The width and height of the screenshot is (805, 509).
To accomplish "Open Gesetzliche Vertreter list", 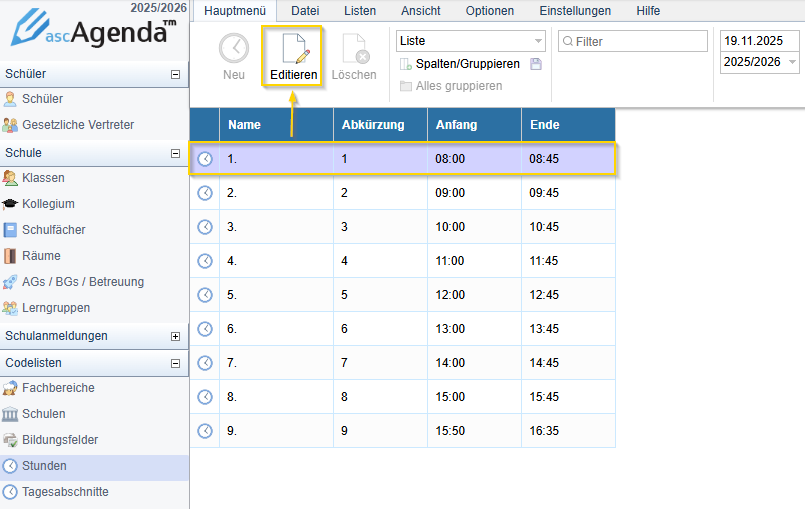I will [x=77, y=125].
